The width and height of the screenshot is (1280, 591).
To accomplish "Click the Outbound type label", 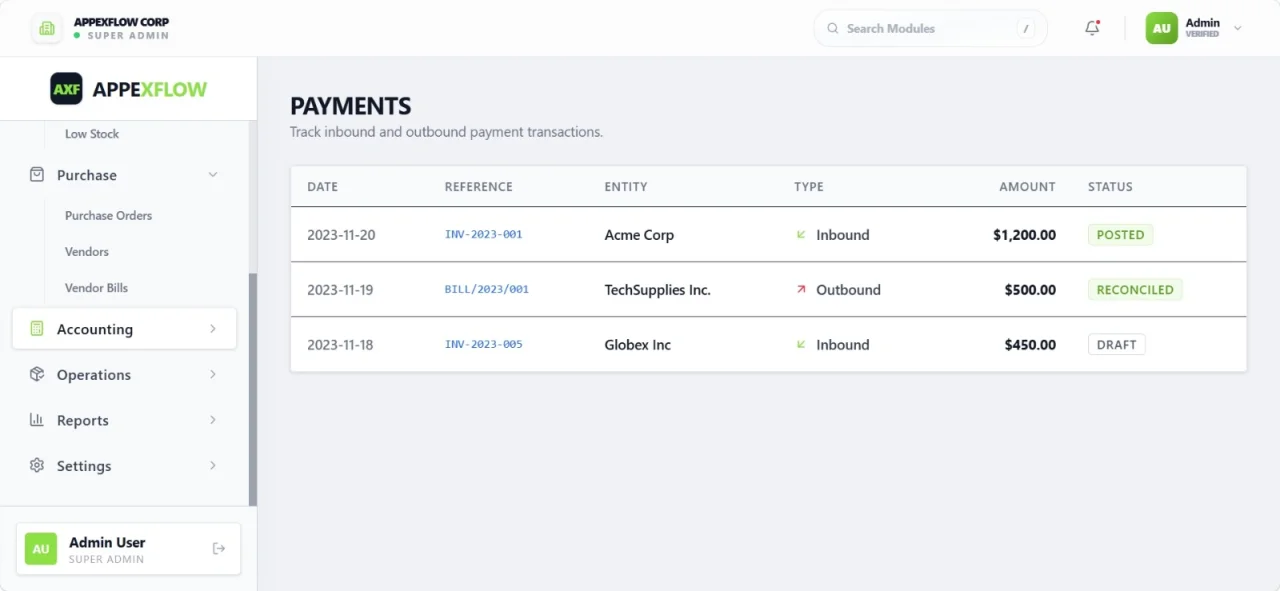I will point(848,290).
